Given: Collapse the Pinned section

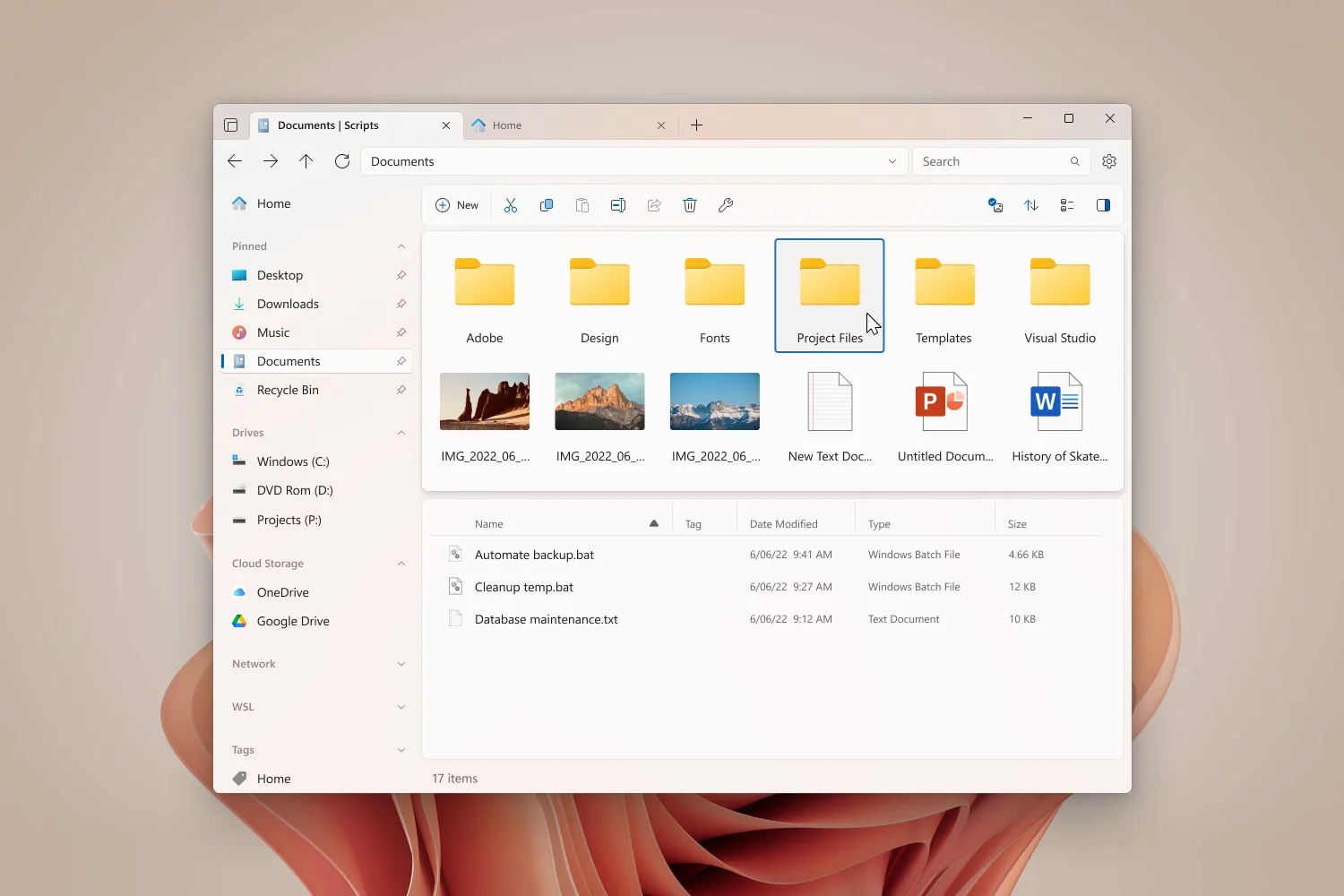Looking at the screenshot, I should point(401,246).
